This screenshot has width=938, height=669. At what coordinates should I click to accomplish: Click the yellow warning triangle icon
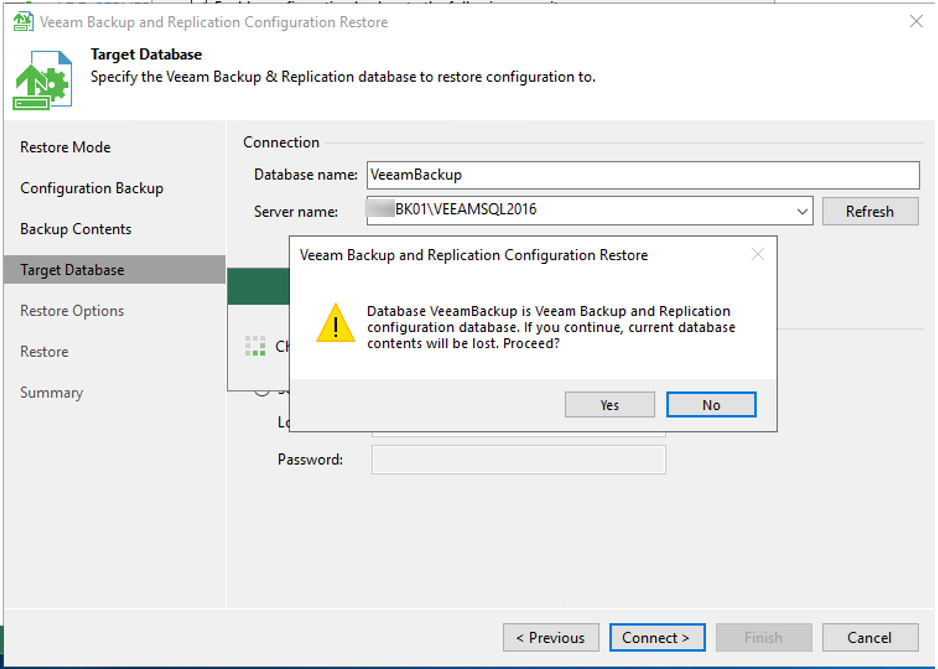[x=336, y=323]
